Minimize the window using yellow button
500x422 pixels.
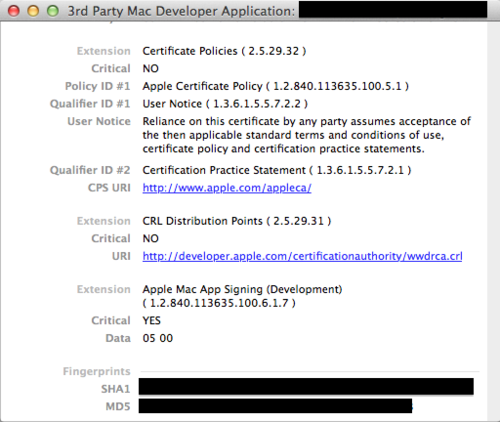click(33, 11)
